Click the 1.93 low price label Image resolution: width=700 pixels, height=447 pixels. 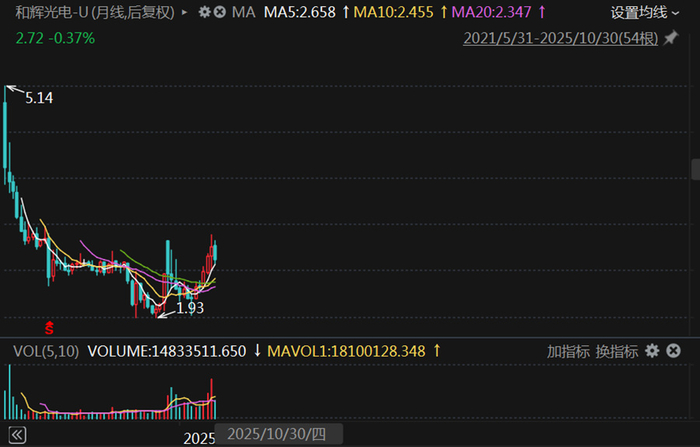(x=190, y=308)
